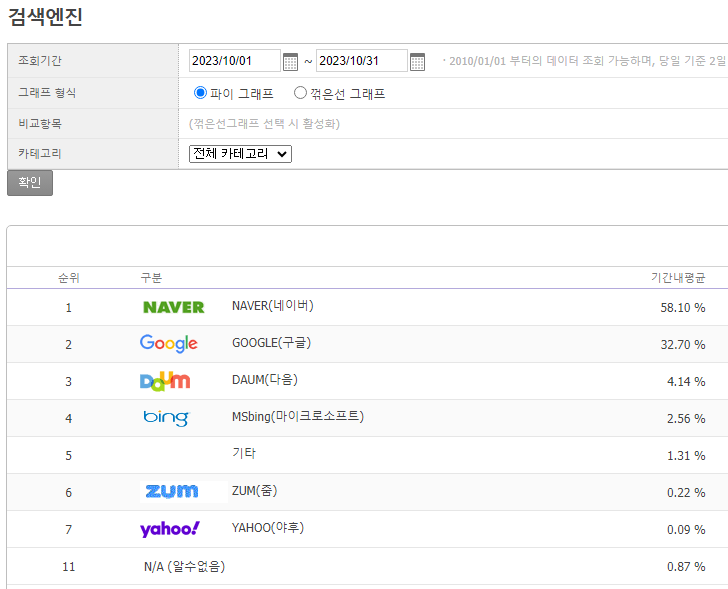Click the NAVER logo
Viewport: 728px width, 589px height.
click(174, 307)
